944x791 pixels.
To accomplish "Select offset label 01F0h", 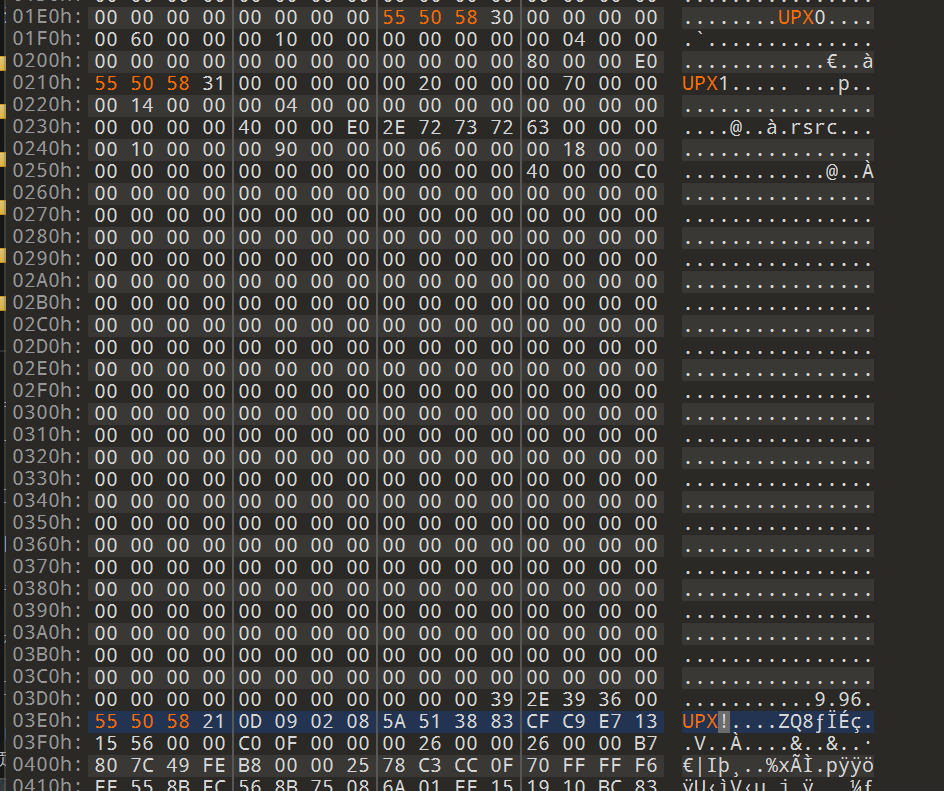I will 46,39.
